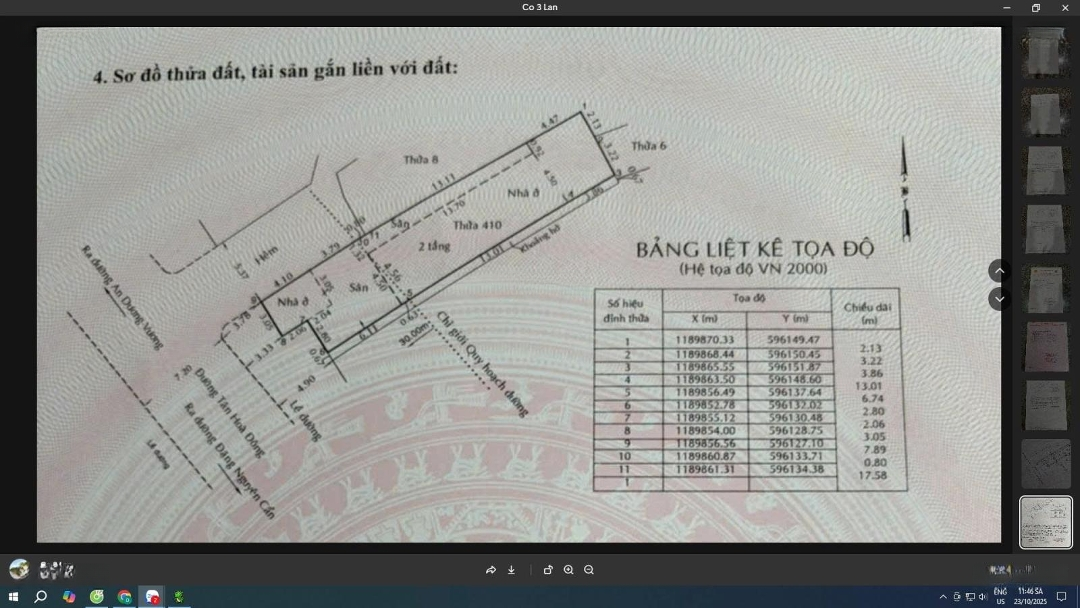Download the image using the download icon
Image resolution: width=1080 pixels, height=608 pixels.
click(x=511, y=570)
